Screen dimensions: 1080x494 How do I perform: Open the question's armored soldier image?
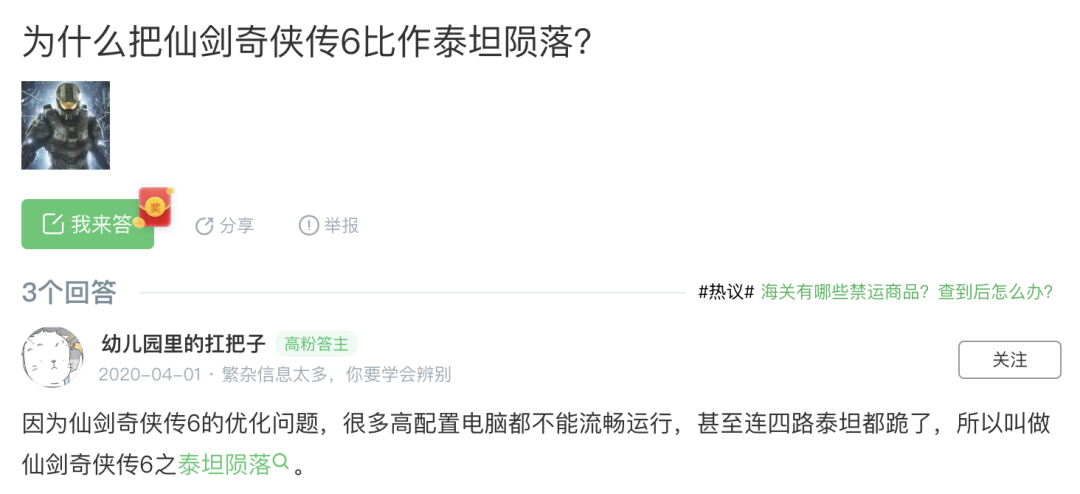coord(66,125)
